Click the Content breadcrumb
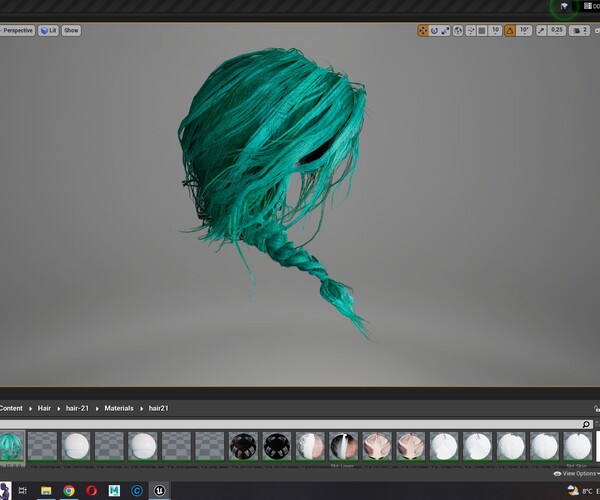This screenshot has height=500, width=600. [11, 408]
